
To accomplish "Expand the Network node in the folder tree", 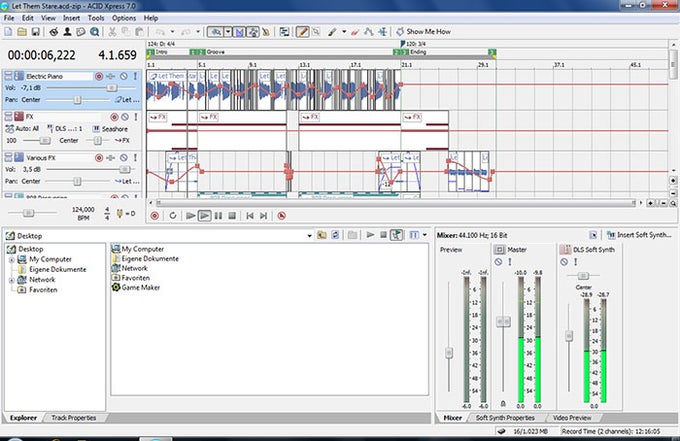I will 11,280.
